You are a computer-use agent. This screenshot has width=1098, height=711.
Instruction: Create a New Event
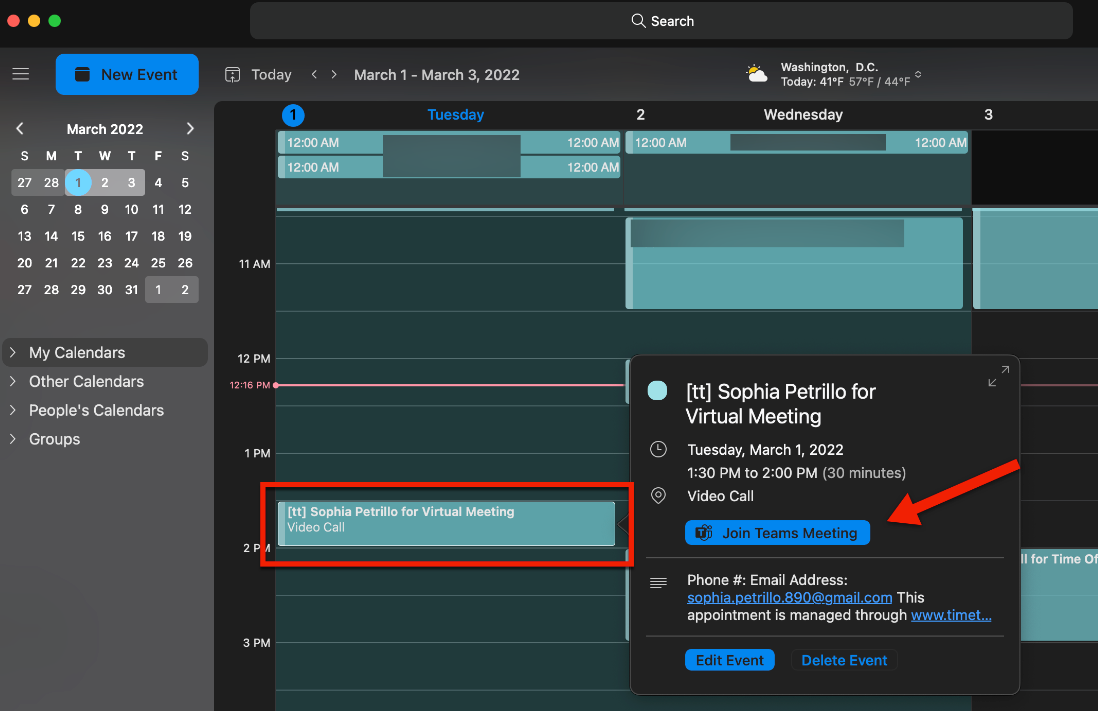tap(127, 74)
